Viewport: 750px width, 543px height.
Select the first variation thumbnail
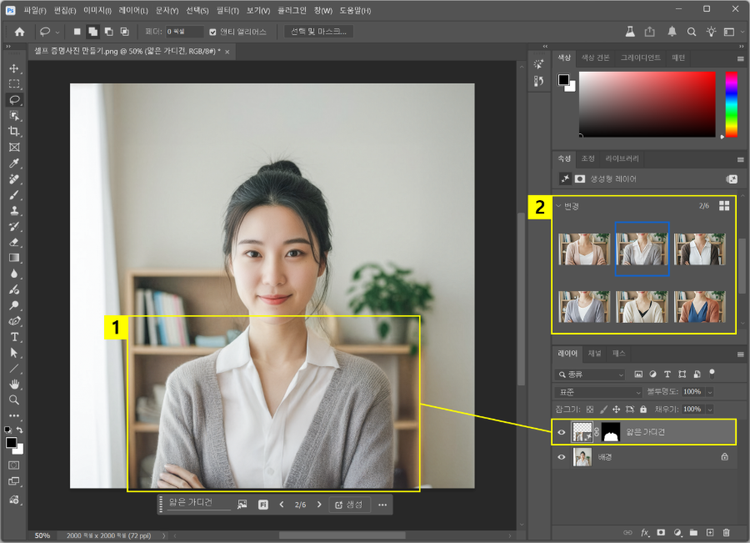584,248
